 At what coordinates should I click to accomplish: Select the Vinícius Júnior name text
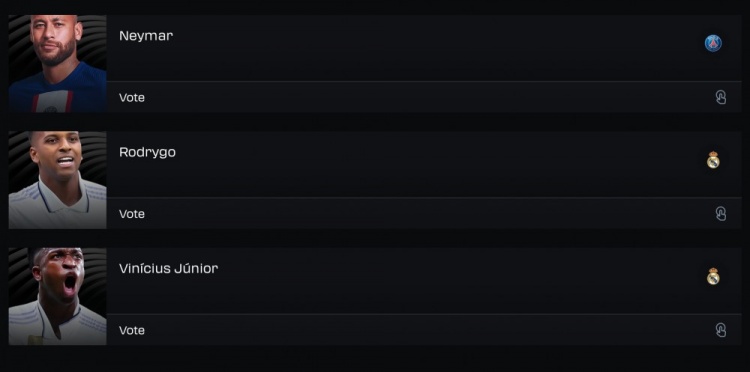click(x=168, y=268)
